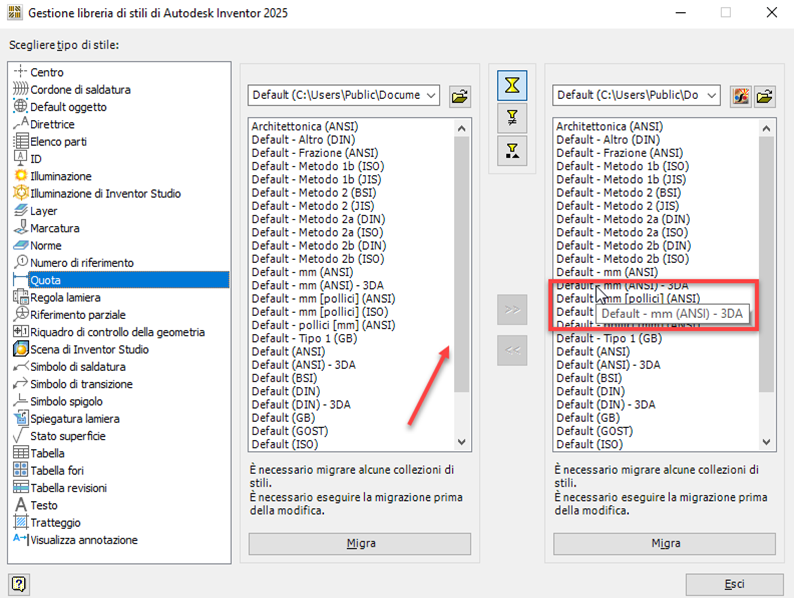
Task: Select Default (BSI) in right list
Action: pos(589,378)
